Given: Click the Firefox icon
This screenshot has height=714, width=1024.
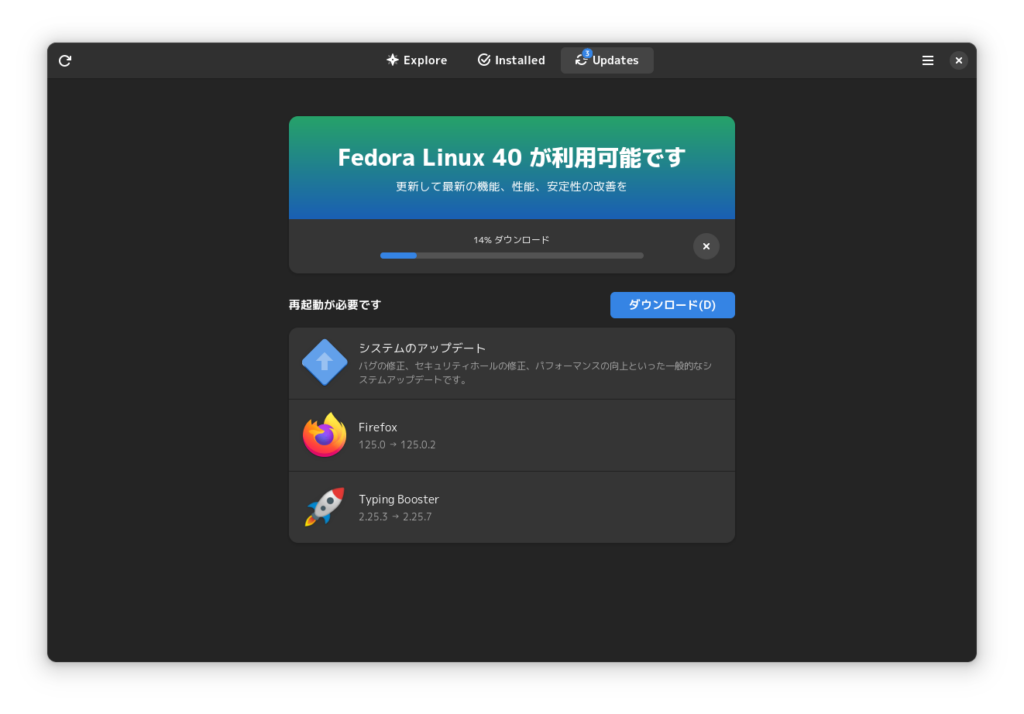Looking at the screenshot, I should (x=325, y=434).
